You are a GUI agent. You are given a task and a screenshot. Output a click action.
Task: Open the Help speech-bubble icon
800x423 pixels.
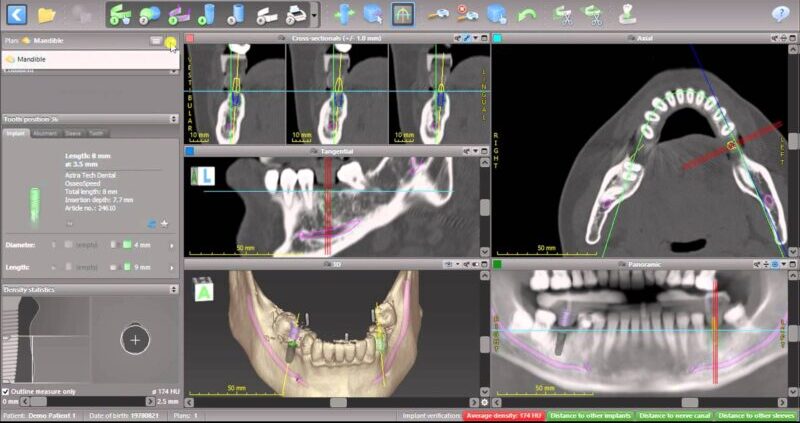[x=780, y=14]
